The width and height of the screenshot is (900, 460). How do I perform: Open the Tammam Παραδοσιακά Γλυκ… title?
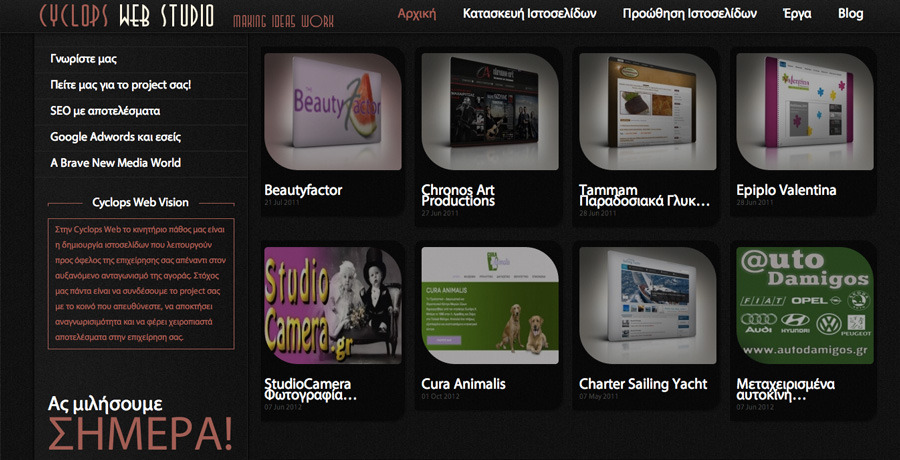pos(645,196)
